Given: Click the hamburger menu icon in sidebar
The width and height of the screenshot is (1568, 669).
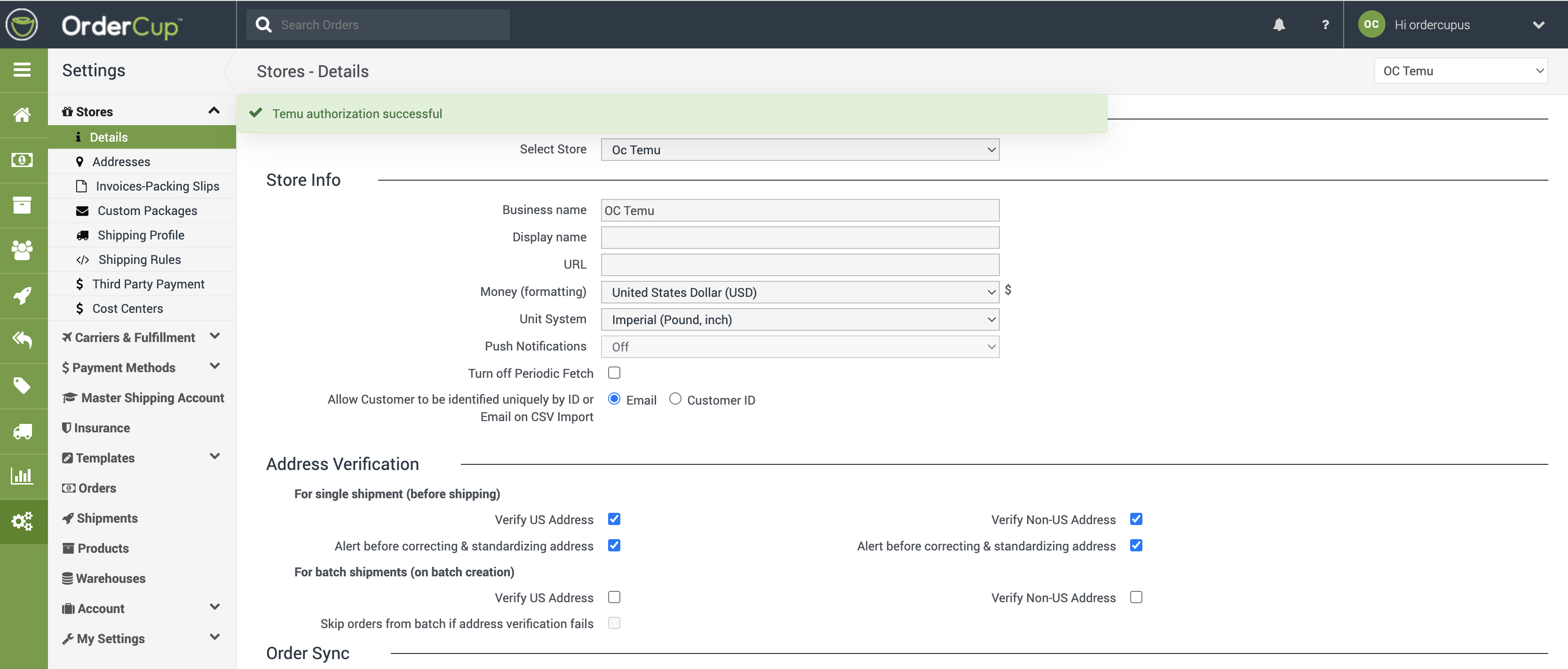Looking at the screenshot, I should pyautogui.click(x=23, y=70).
